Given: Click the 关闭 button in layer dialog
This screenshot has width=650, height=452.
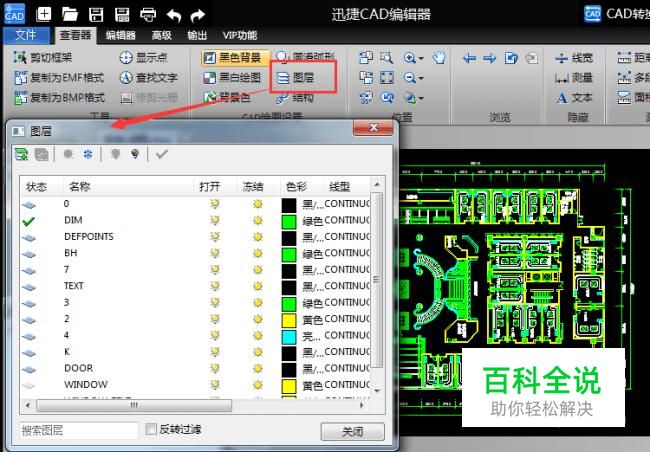Looking at the screenshot, I should click(352, 431).
